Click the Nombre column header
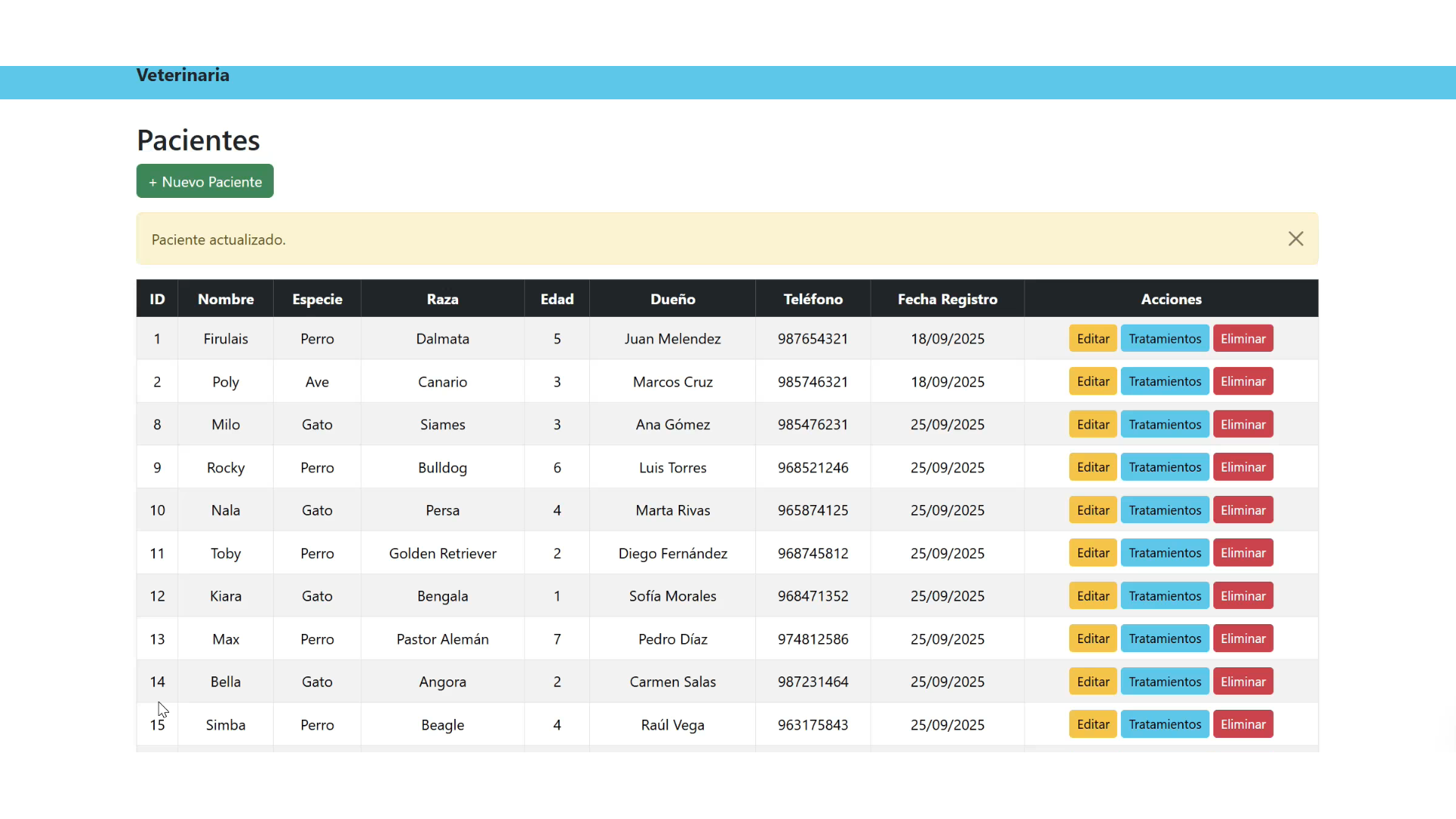1456x819 pixels. 225,299
